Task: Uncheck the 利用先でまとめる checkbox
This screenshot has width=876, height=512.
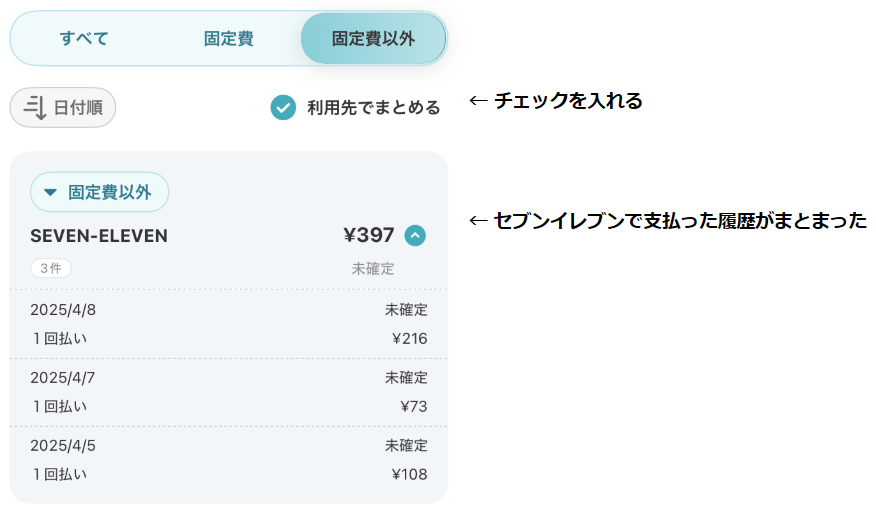Action: pyautogui.click(x=283, y=107)
